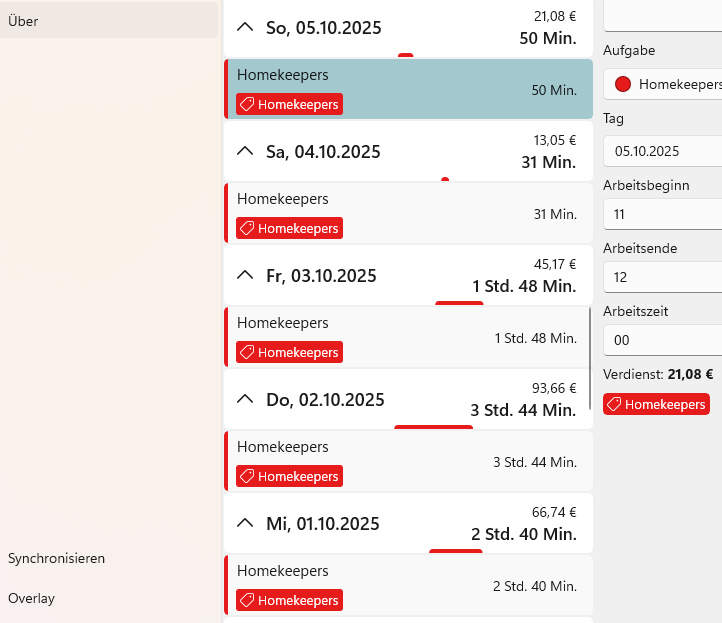Click Homekeepers tag in 1 Std. 48 Min. entry

[289, 352]
